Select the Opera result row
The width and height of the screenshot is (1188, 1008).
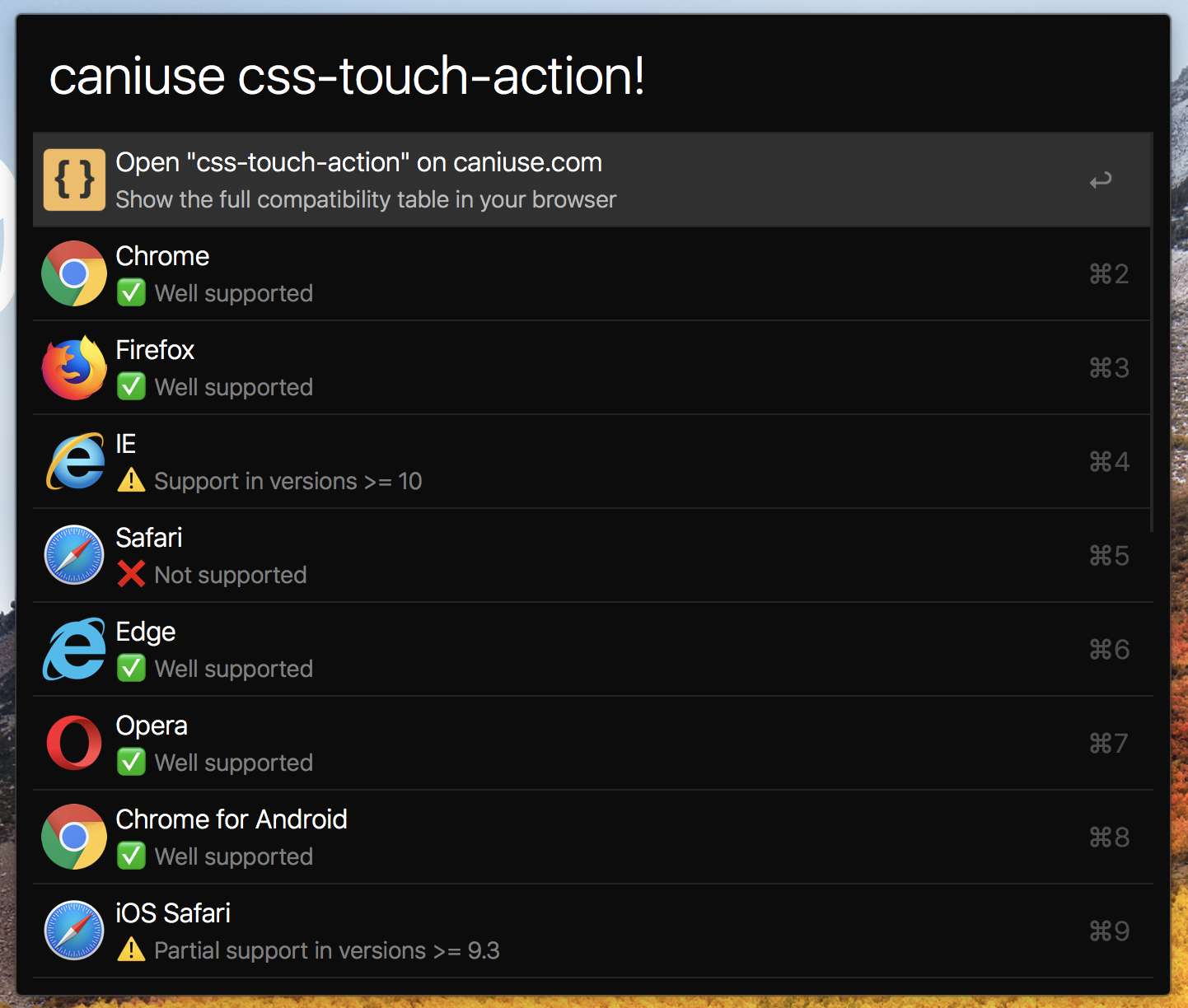tap(592, 743)
